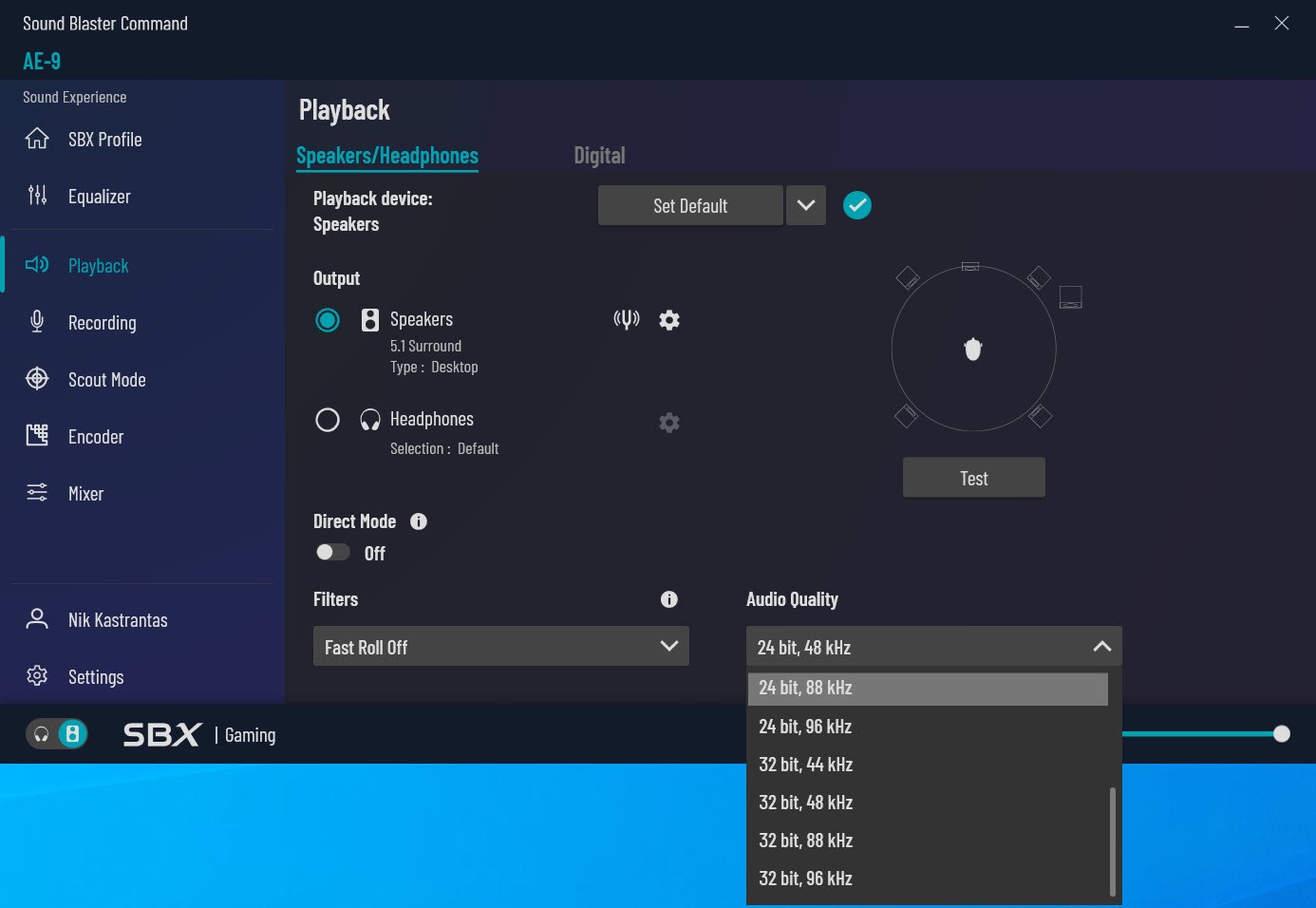Expand the Set Default arrow dropdown
Viewport: 1316px width, 908px height.
tap(806, 205)
